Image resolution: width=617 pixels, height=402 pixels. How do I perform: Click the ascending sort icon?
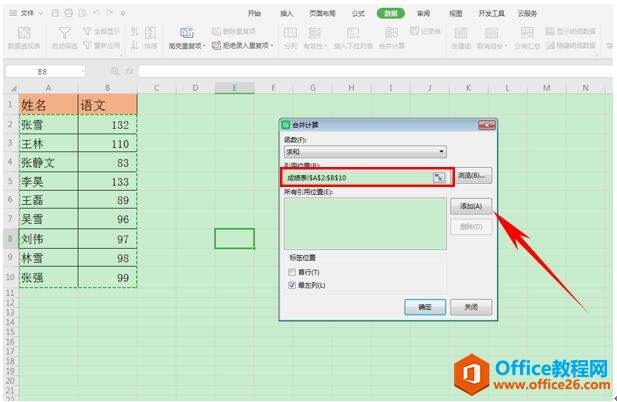(134, 31)
